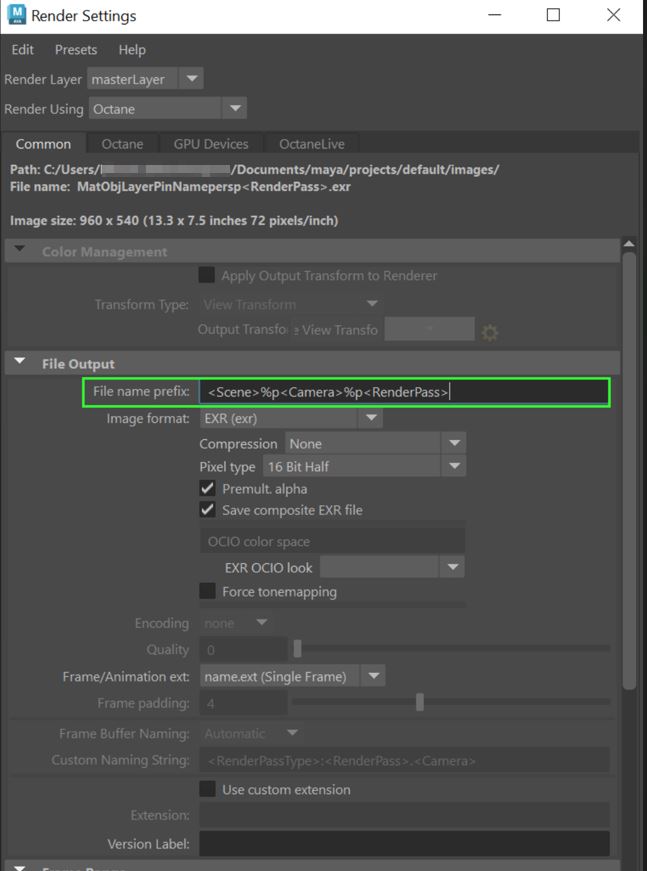
Task: Open the Help menu
Action: tap(132, 50)
